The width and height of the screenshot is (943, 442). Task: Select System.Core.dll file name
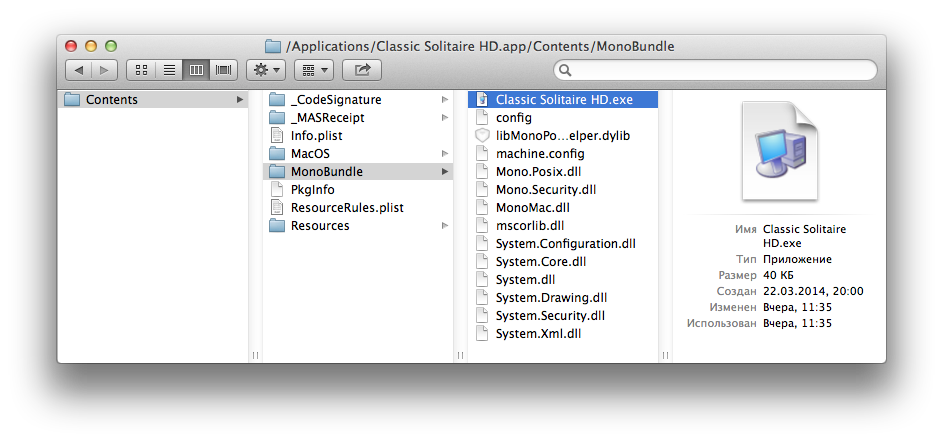541,262
